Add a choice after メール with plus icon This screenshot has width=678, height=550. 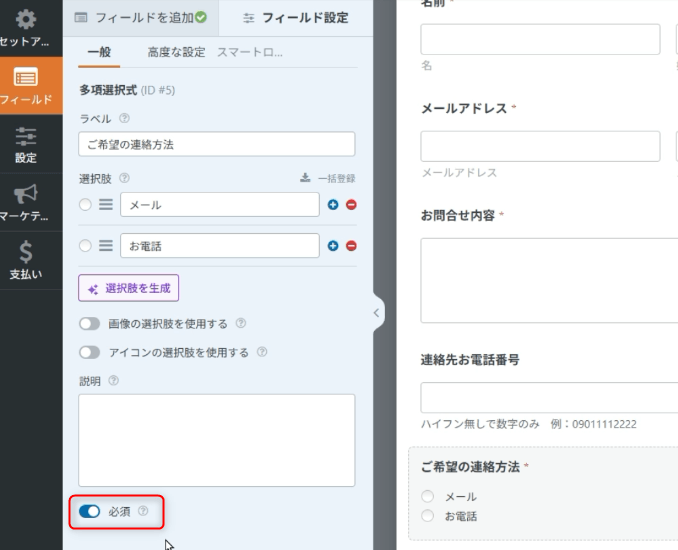tap(333, 205)
